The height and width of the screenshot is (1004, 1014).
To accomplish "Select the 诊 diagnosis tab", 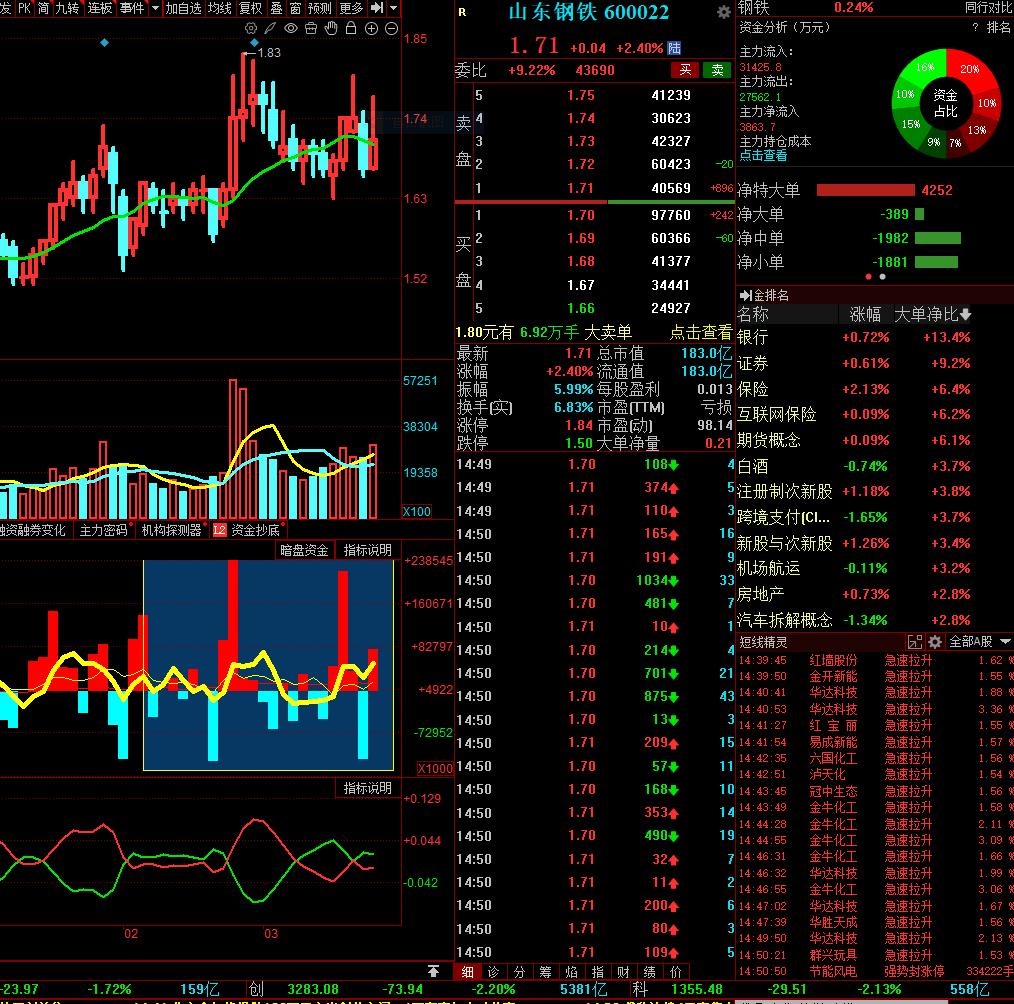I will click(493, 972).
